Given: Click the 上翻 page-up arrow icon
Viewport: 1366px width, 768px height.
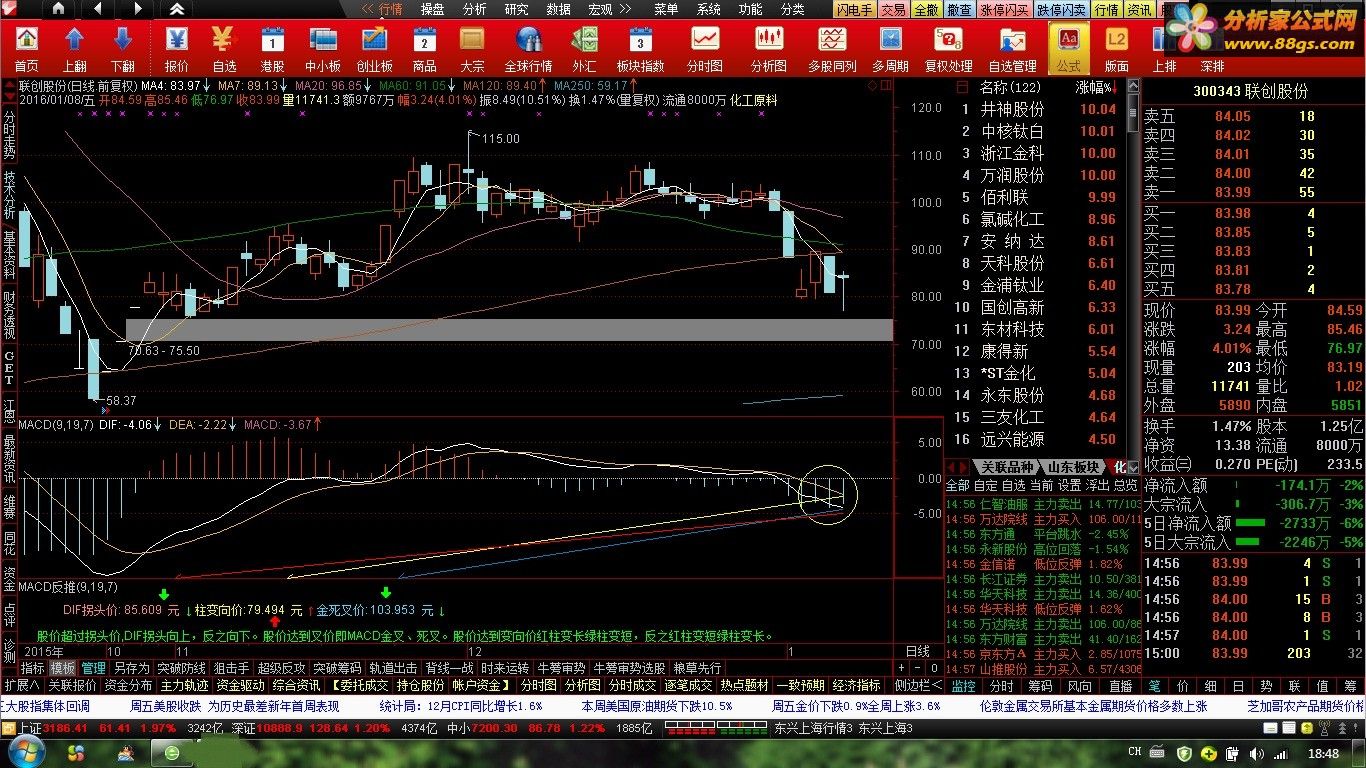Looking at the screenshot, I should click(x=74, y=48).
